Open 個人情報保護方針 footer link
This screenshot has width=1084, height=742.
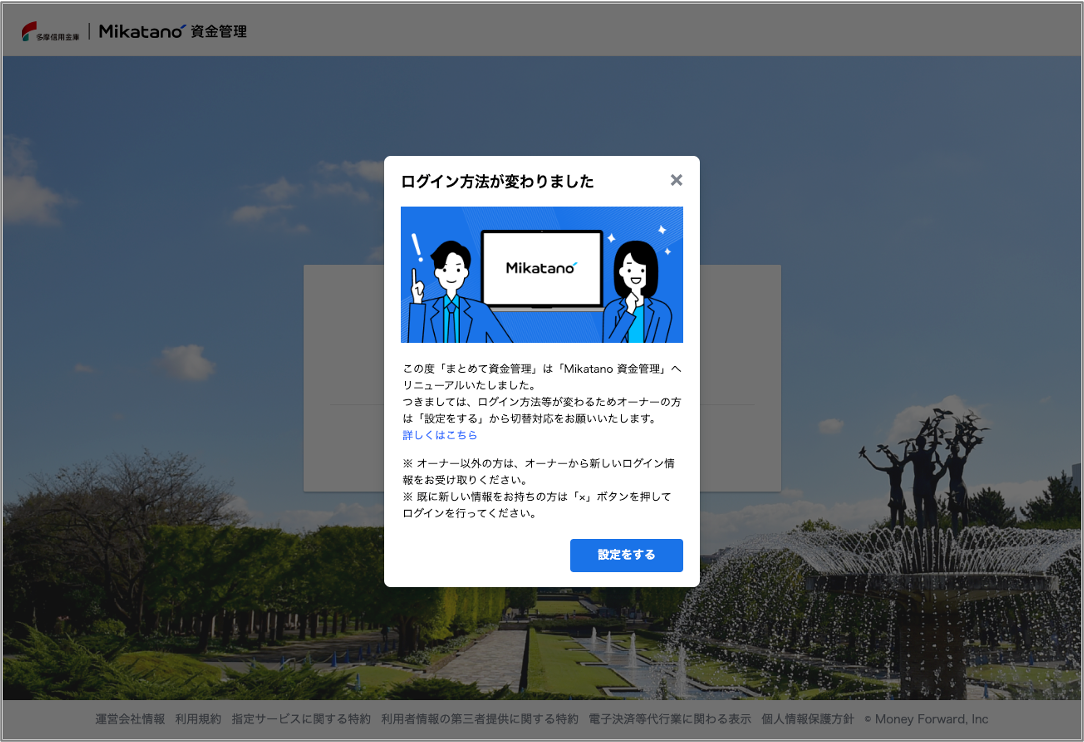coord(807,719)
